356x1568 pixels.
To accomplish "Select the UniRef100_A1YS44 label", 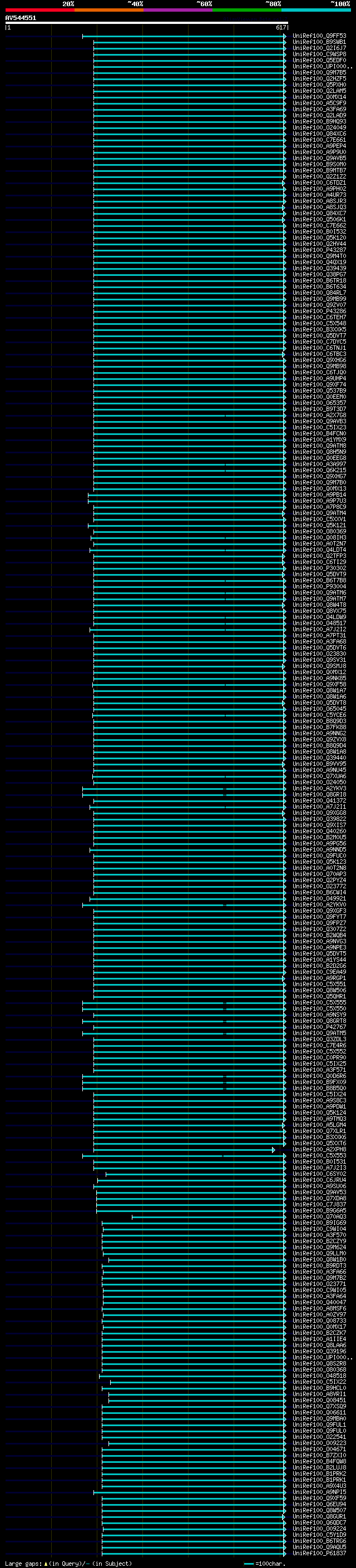I will coord(319,959).
